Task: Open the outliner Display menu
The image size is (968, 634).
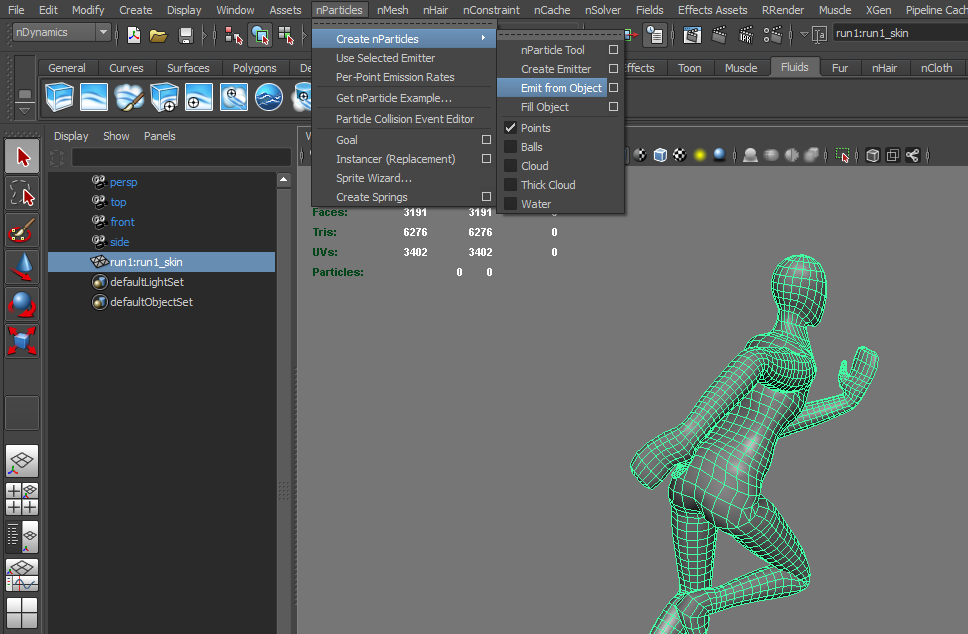Action: pos(71,136)
